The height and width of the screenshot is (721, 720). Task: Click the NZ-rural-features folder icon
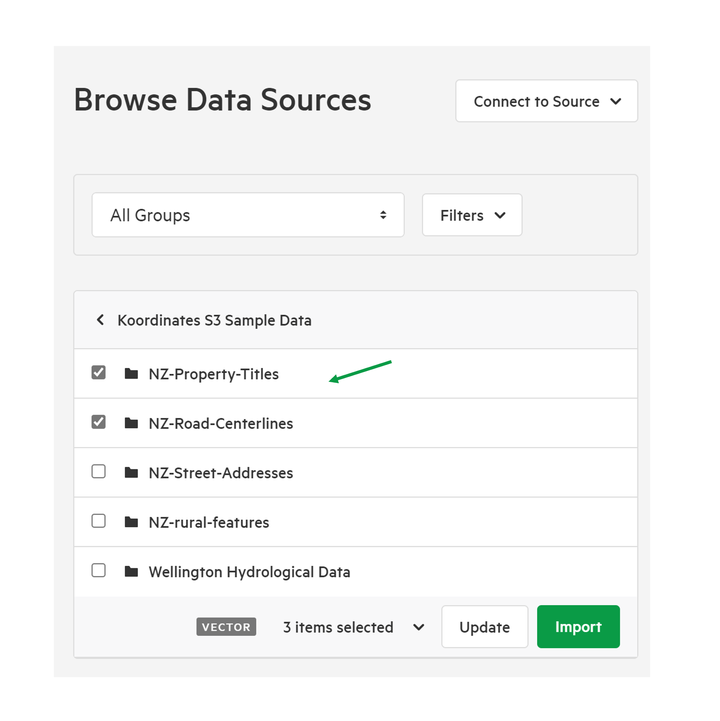pyautogui.click(x=131, y=522)
